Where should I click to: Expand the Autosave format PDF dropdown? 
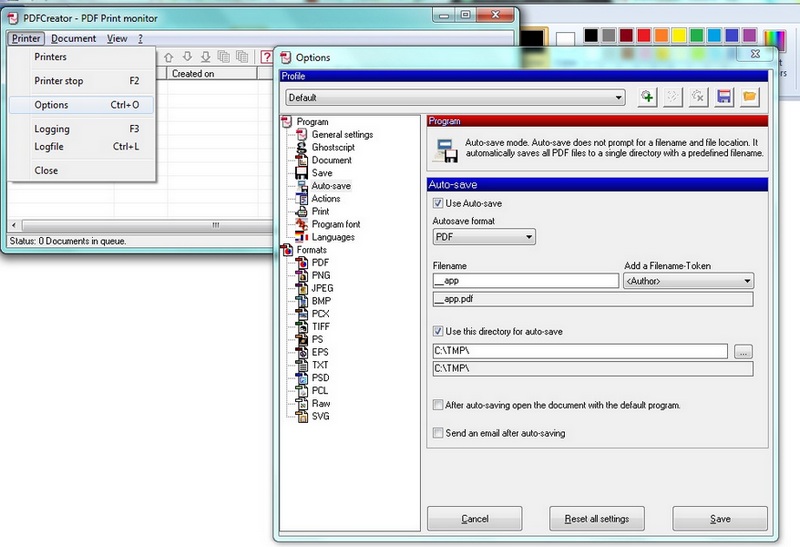click(529, 237)
